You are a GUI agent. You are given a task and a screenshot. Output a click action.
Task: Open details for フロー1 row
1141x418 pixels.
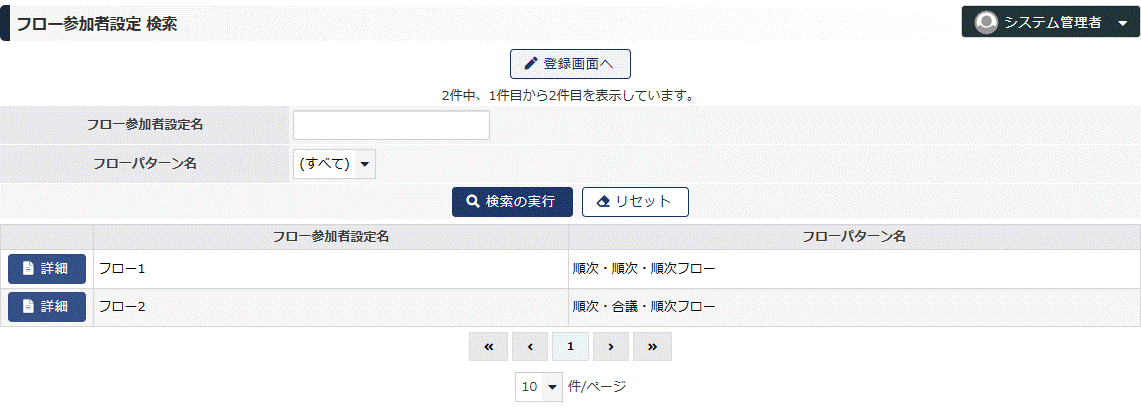click(x=47, y=269)
